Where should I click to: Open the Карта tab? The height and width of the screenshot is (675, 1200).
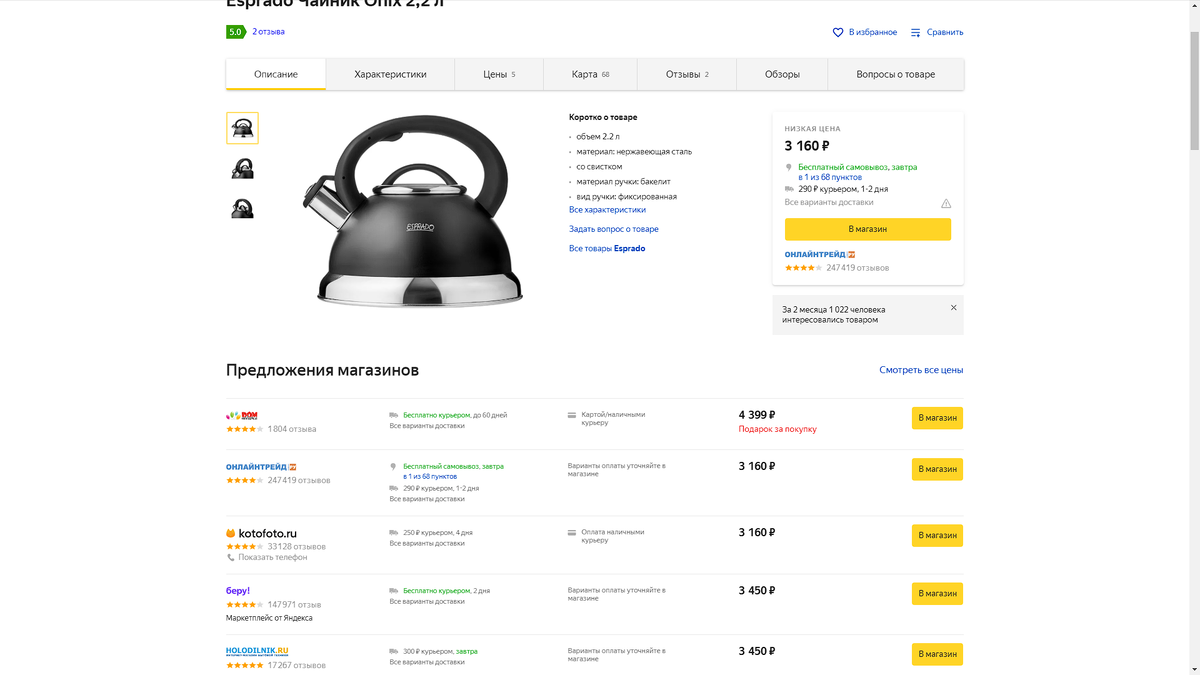coord(590,74)
